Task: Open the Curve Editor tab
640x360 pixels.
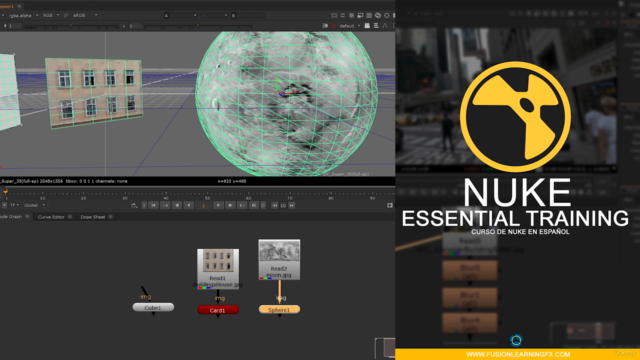Action: 51,217
